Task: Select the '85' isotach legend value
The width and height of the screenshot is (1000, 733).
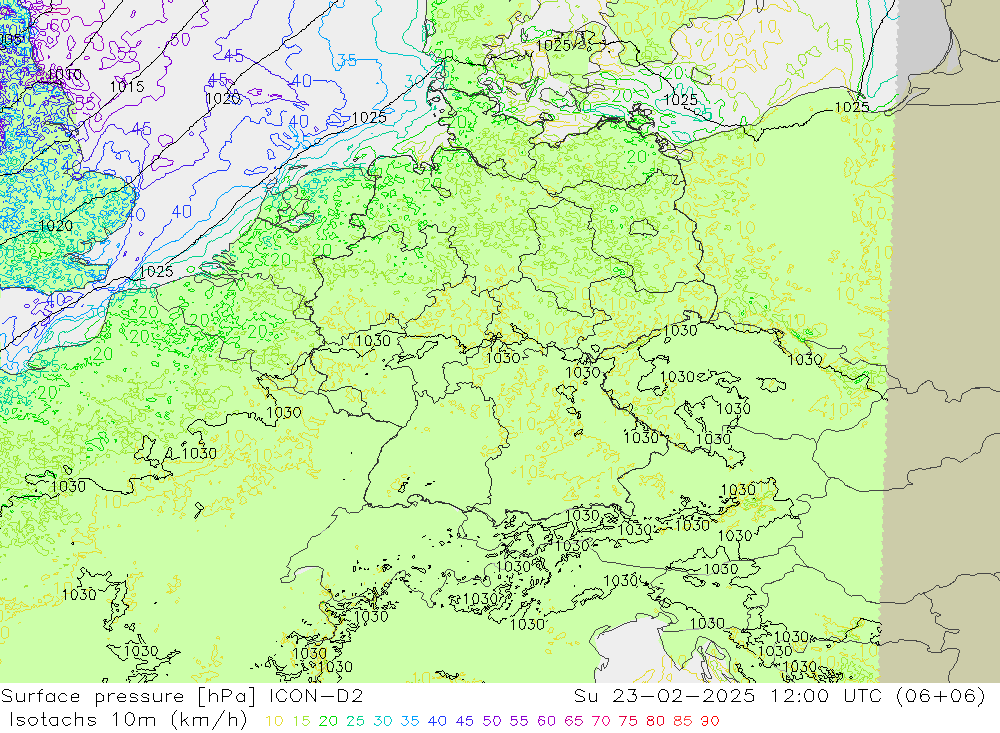Action: [682, 722]
